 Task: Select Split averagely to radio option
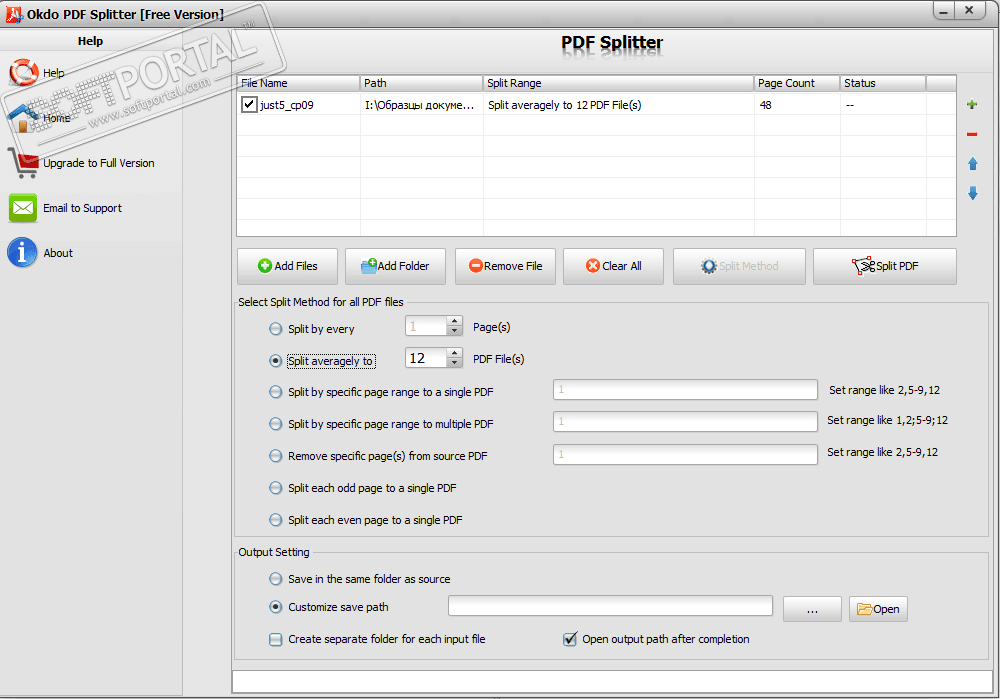tap(276, 361)
